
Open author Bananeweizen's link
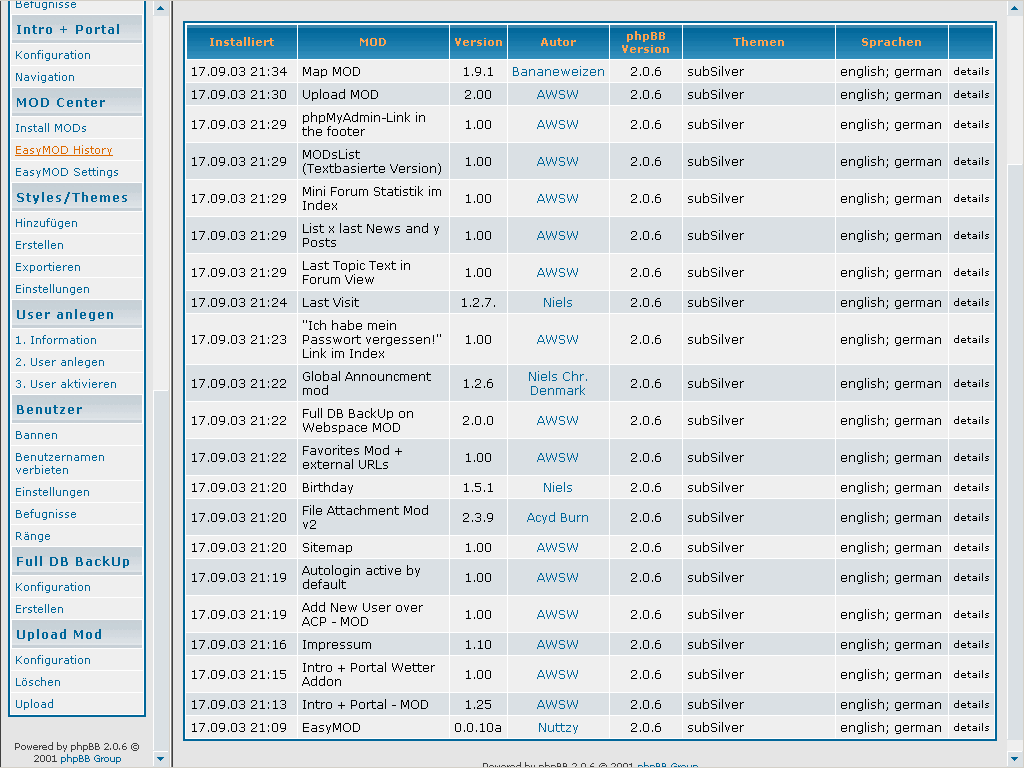558,72
